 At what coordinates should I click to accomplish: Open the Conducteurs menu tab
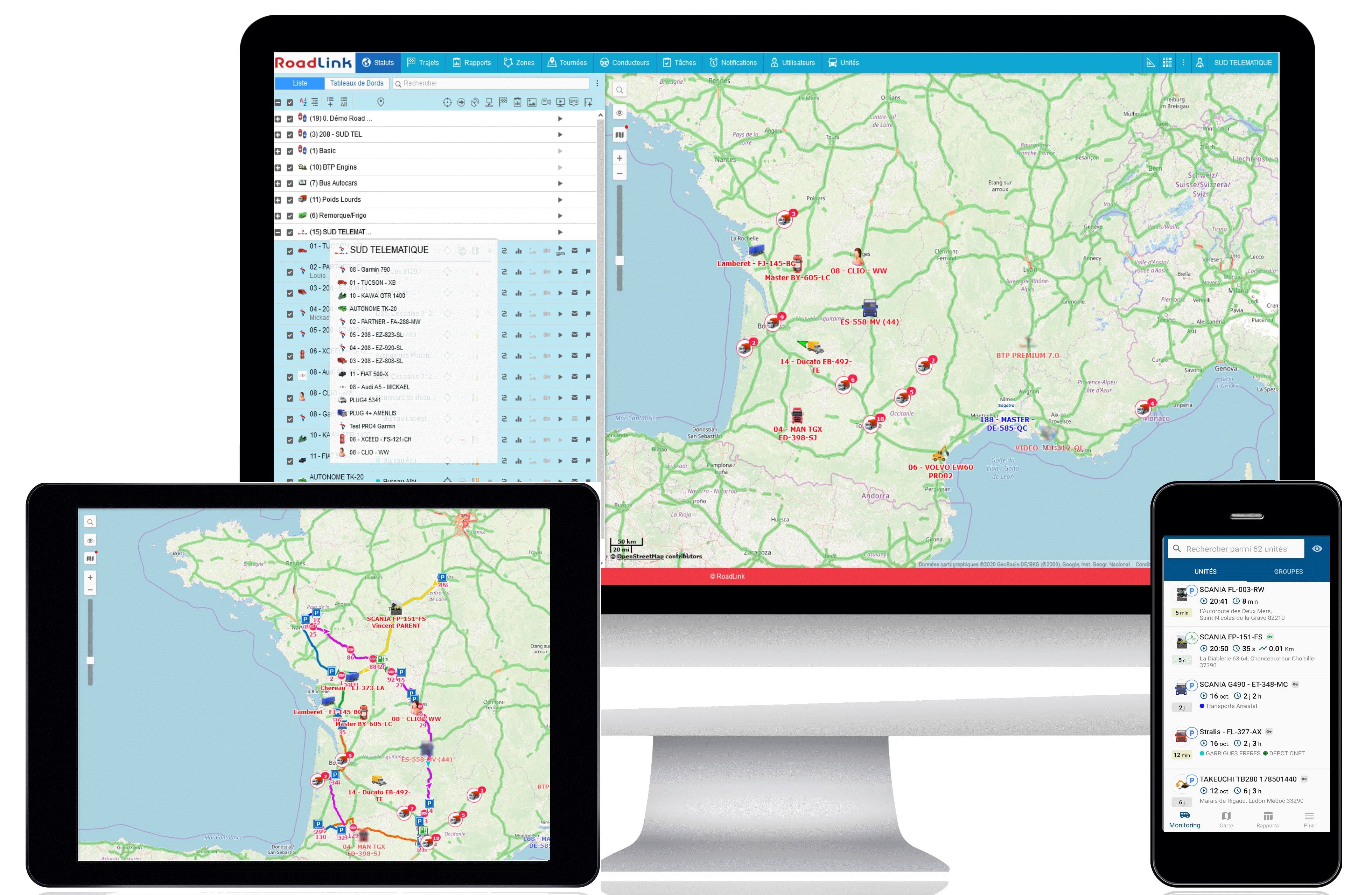pyautogui.click(x=624, y=62)
